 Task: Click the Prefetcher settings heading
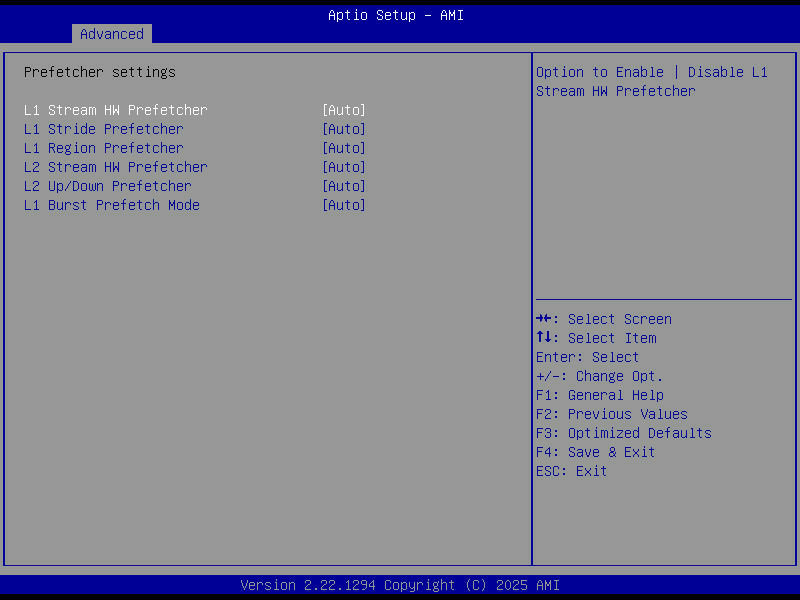point(100,72)
